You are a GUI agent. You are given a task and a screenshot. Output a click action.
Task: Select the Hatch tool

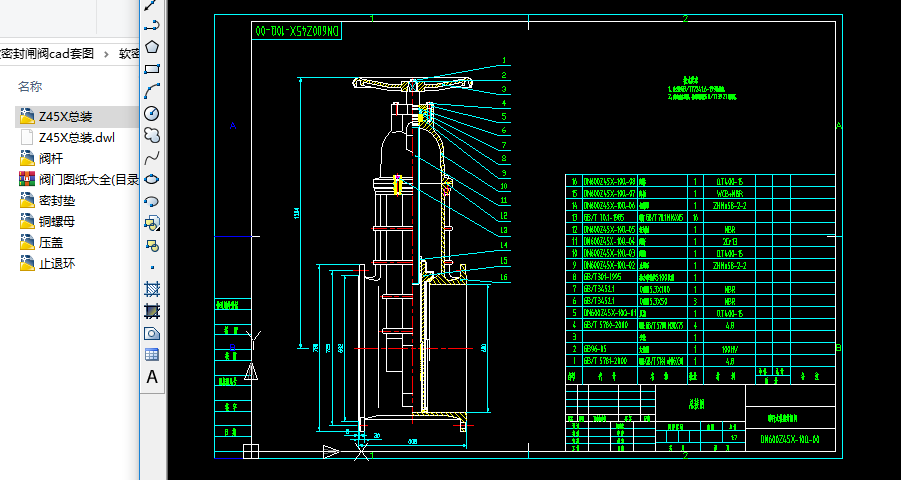click(152, 289)
